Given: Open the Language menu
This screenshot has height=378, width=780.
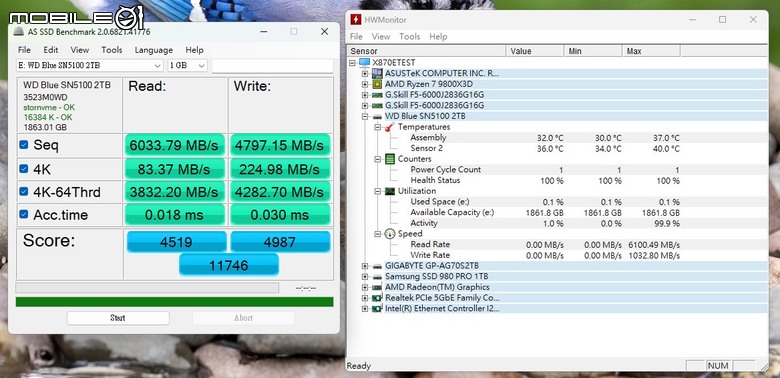Looking at the screenshot, I should 154,50.
